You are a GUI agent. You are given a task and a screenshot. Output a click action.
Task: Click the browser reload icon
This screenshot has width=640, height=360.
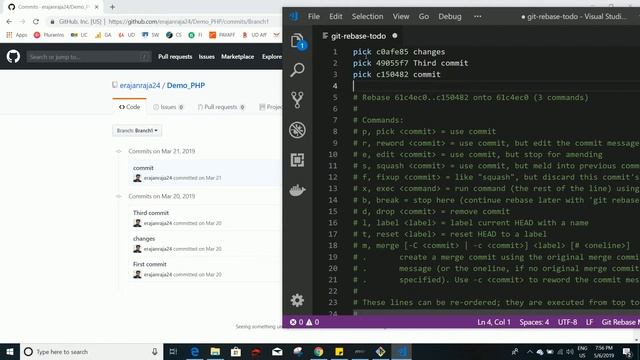tap(36, 21)
